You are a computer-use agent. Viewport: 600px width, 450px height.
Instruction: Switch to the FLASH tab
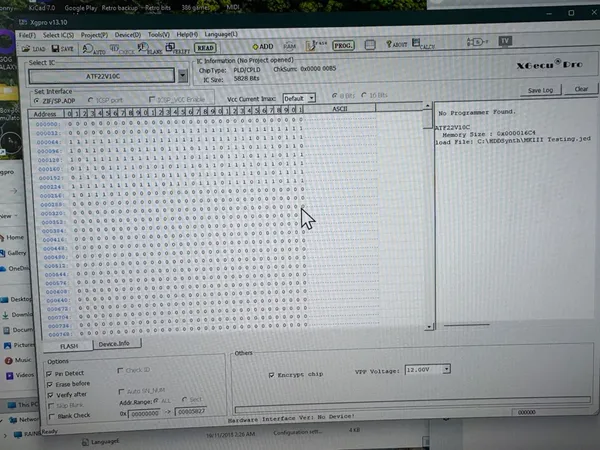[x=69, y=346]
